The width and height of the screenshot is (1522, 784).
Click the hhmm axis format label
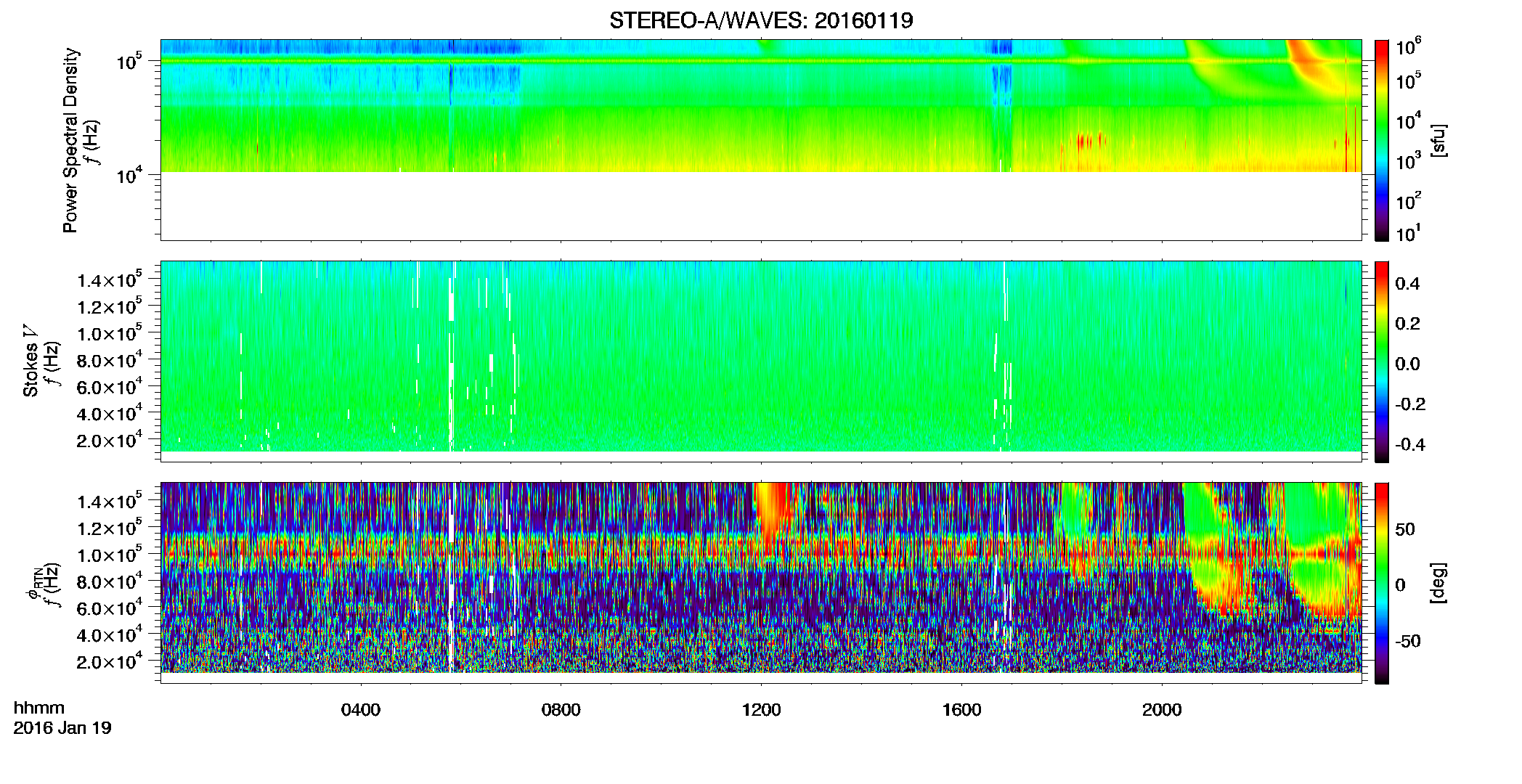(39, 708)
